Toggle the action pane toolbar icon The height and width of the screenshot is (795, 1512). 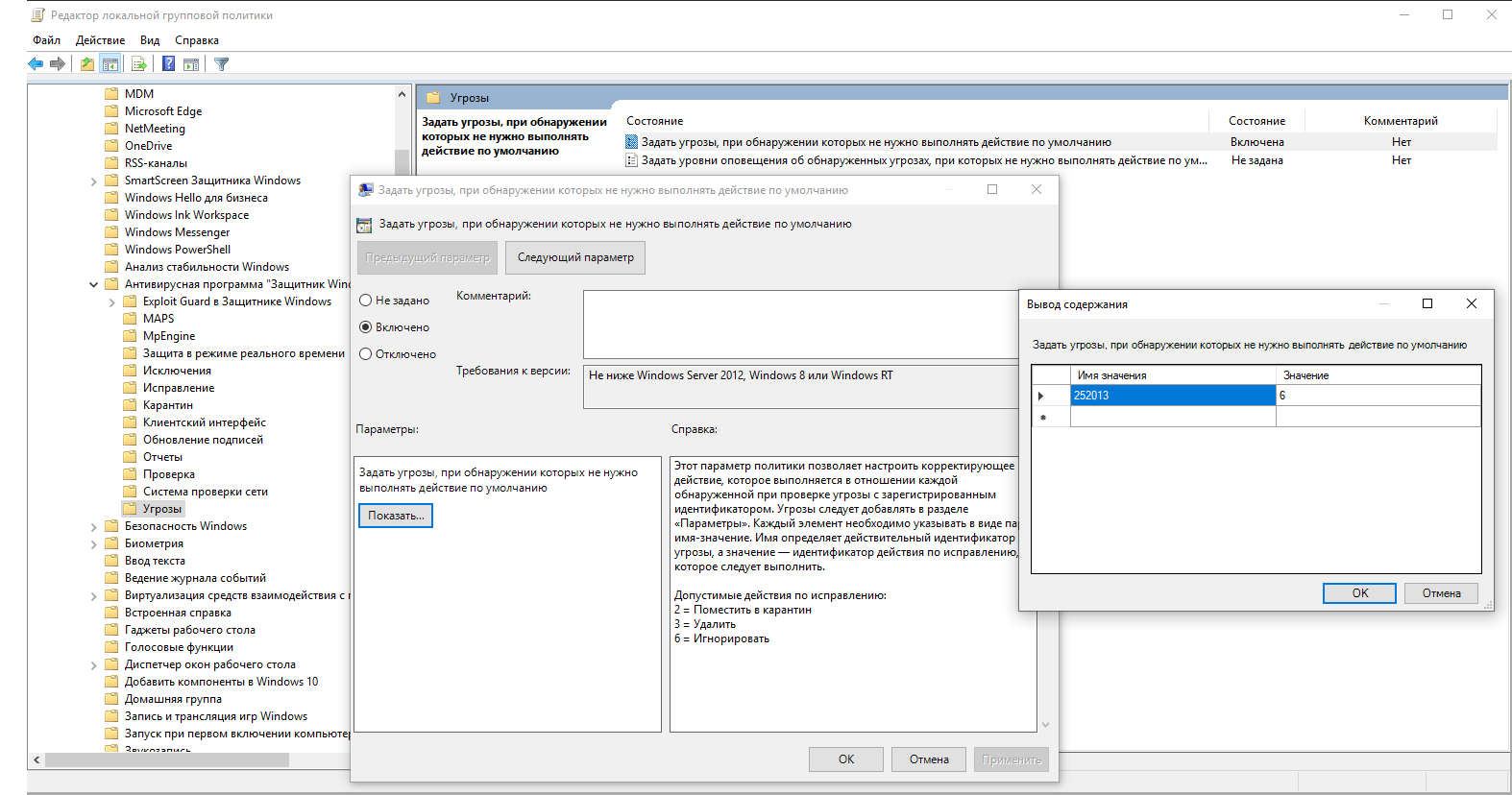click(x=191, y=64)
